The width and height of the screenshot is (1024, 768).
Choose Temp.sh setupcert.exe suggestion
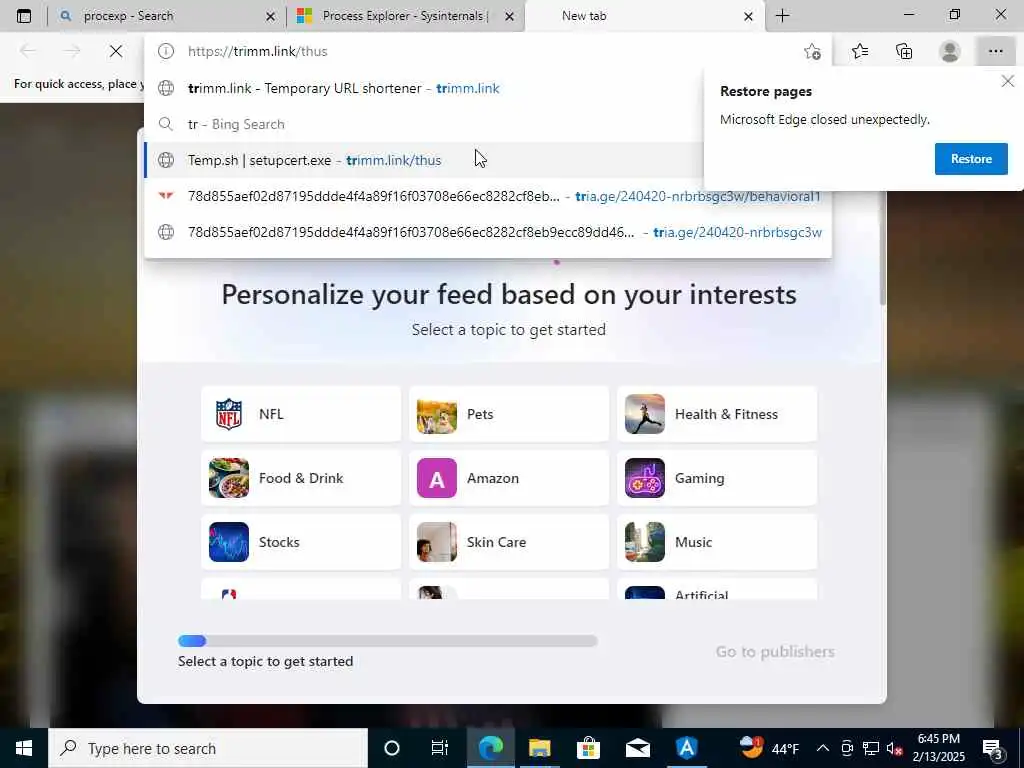[424, 160]
